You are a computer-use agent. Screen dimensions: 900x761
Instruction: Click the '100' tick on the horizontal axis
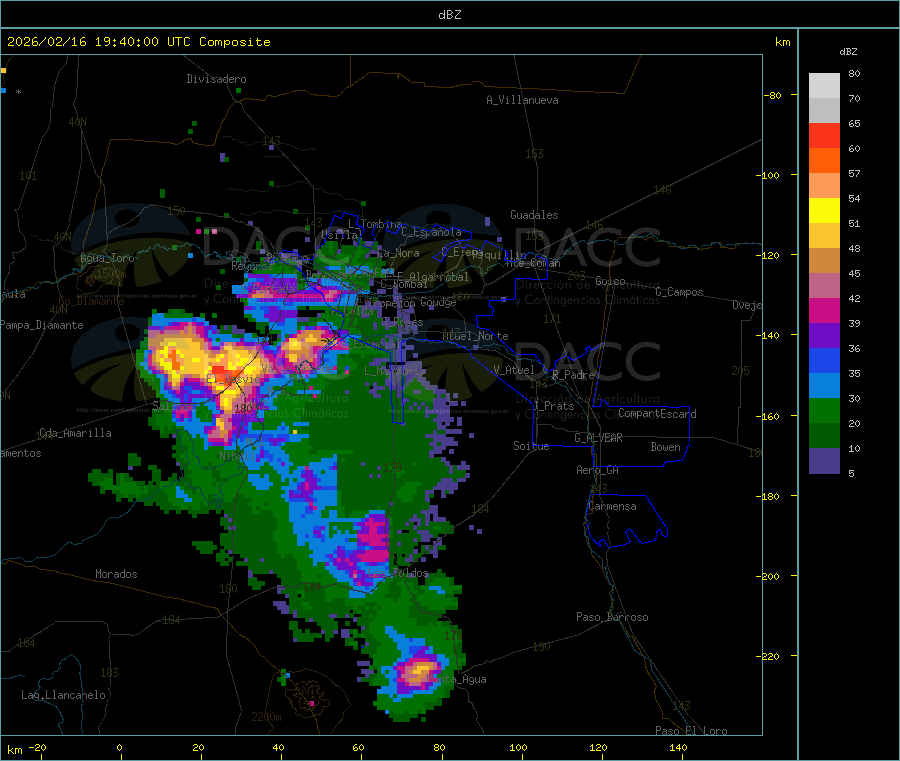518,747
